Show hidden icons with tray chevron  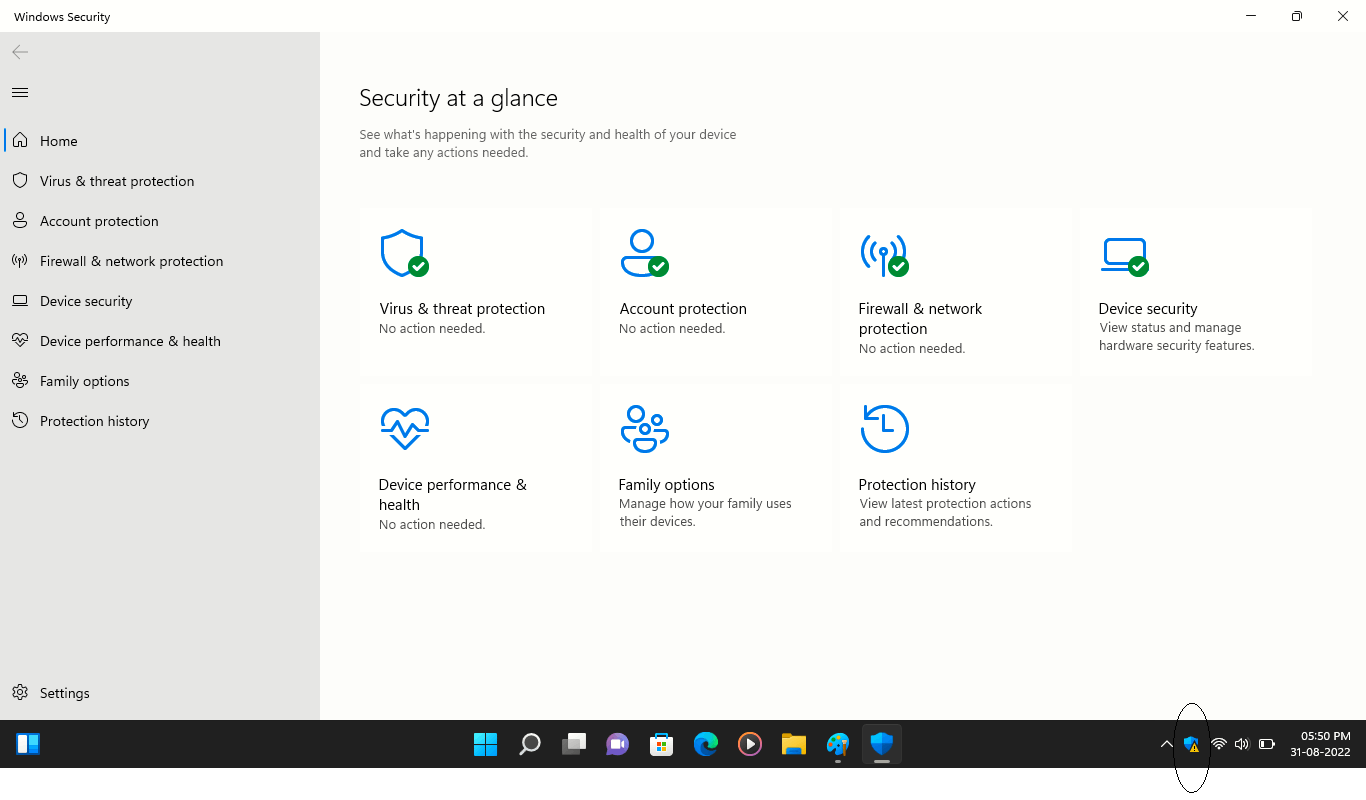coord(1166,744)
